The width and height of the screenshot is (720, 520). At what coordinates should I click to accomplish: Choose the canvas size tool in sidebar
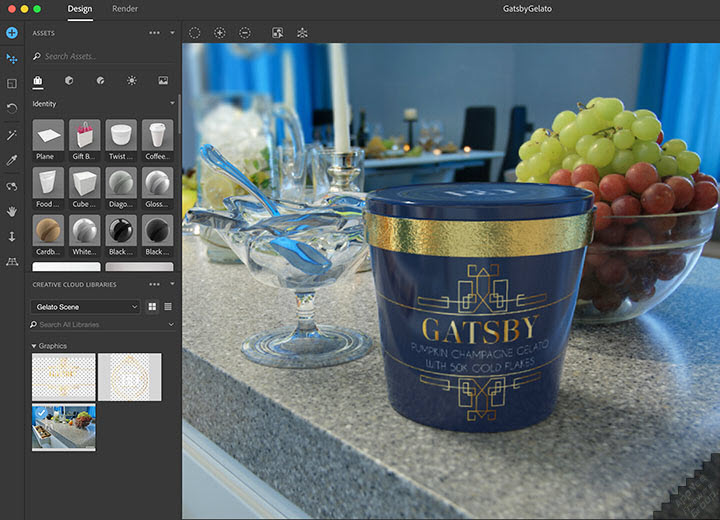[12, 83]
